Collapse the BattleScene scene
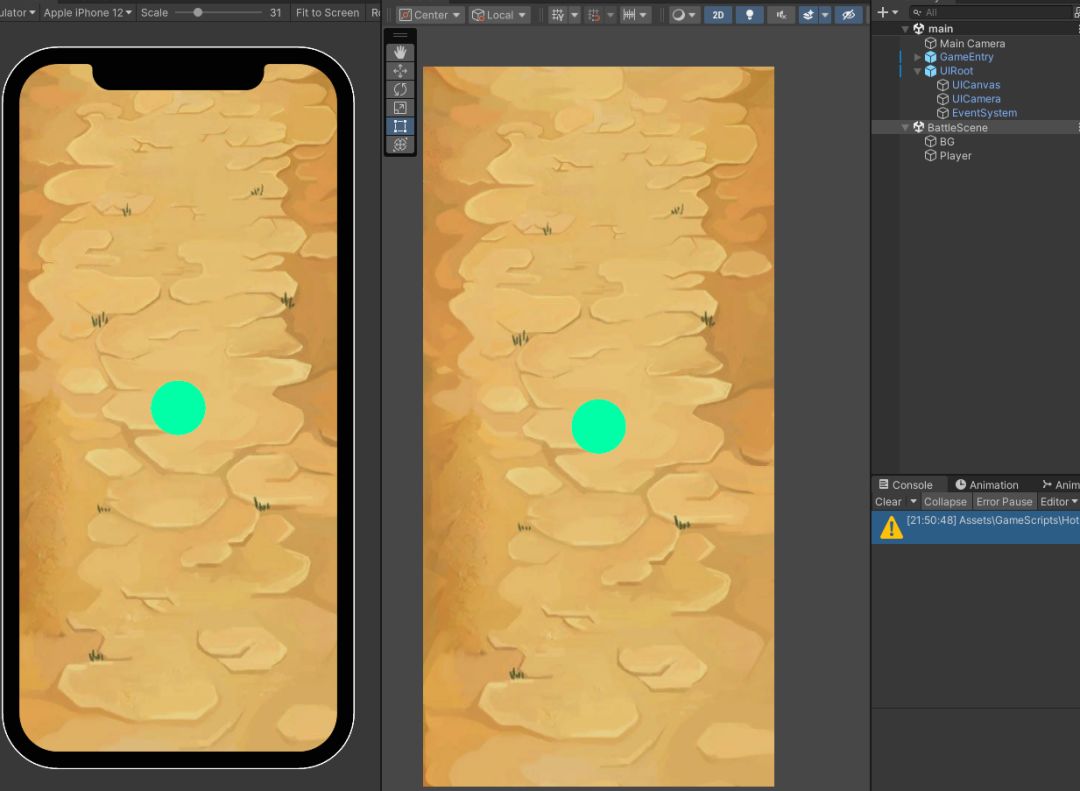 (x=905, y=127)
